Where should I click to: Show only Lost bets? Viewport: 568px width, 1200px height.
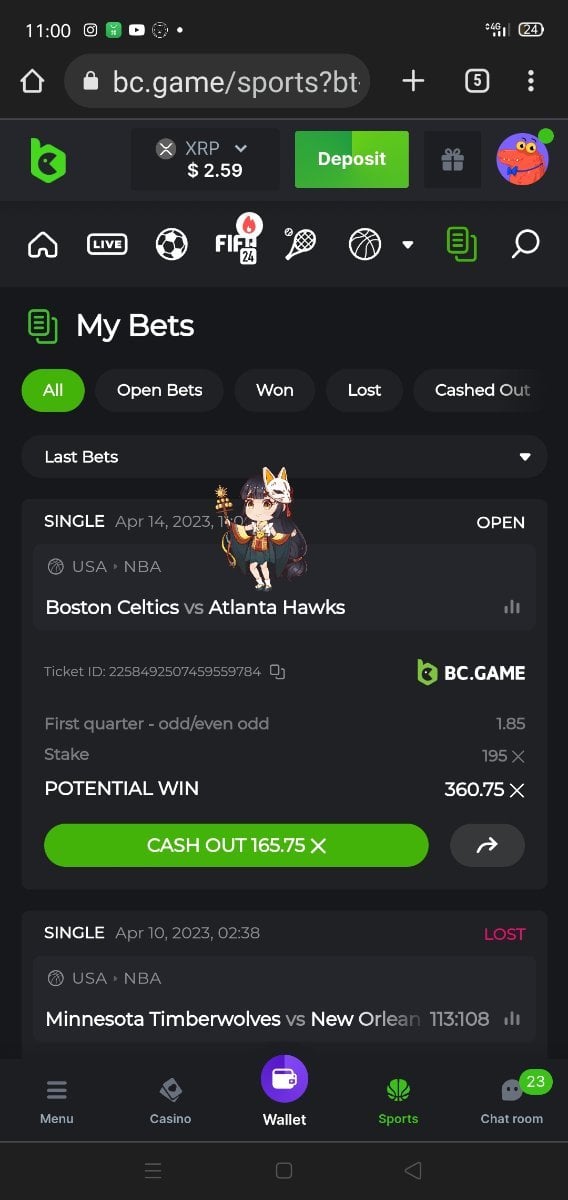coord(364,390)
